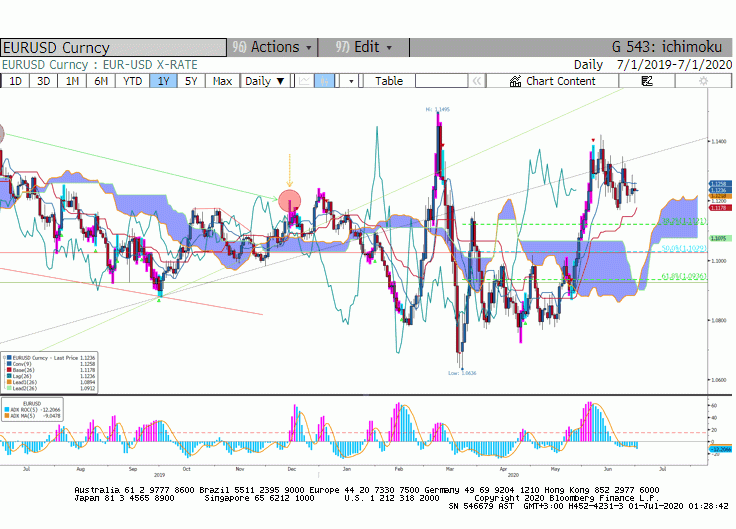Image resolution: width=736 pixels, height=529 pixels.
Task: Click the EUR-USD X-RATE description text
Action: coord(150,65)
